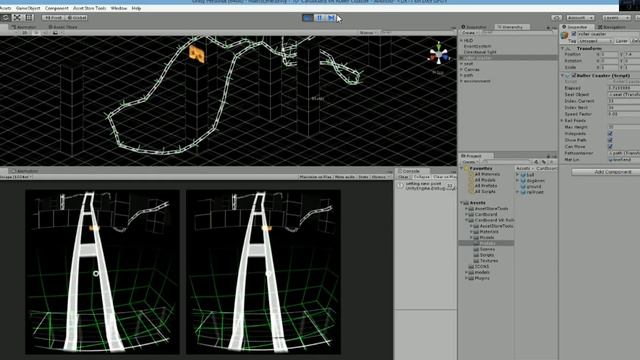Expand the path object in the Hierarchy
This screenshot has height=360, width=640.
coord(462,75)
